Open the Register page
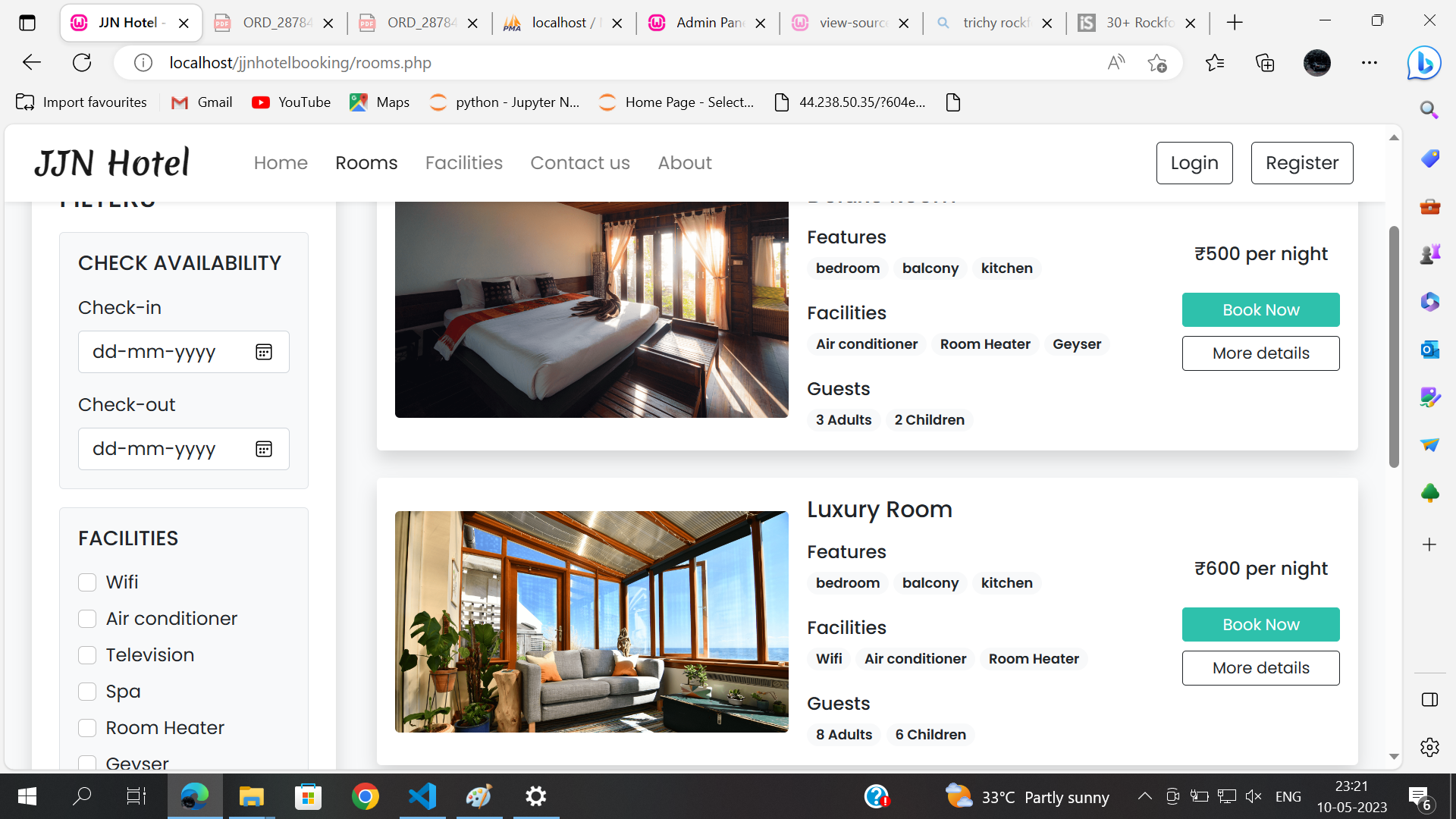This screenshot has height=819, width=1456. pos(1302,162)
